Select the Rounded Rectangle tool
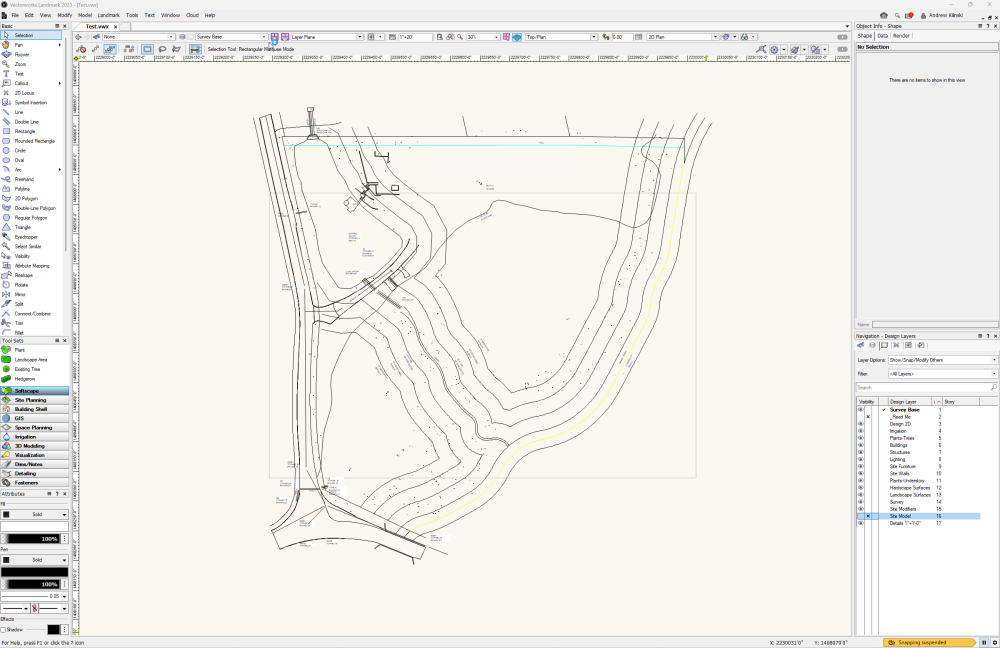 [x=32, y=140]
